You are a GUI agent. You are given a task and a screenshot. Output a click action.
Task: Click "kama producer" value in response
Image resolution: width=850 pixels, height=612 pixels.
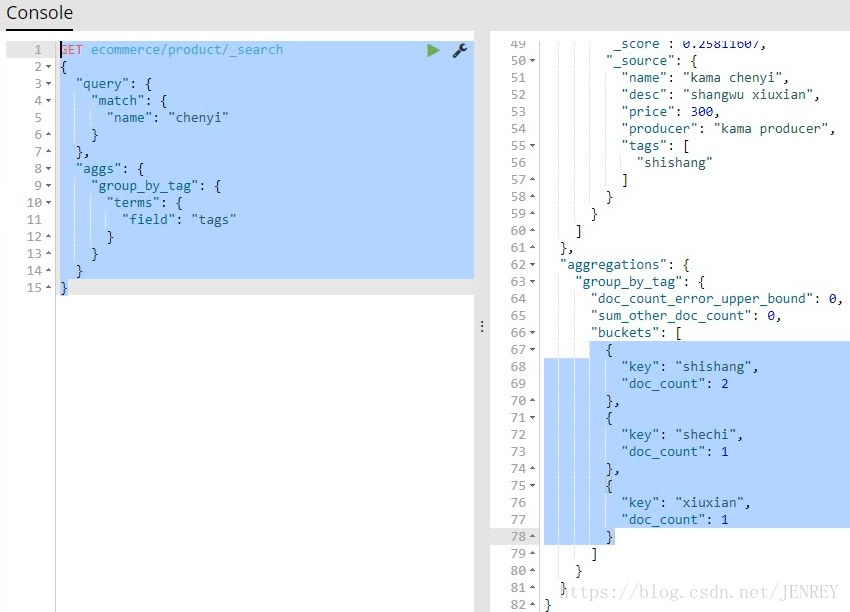click(771, 128)
